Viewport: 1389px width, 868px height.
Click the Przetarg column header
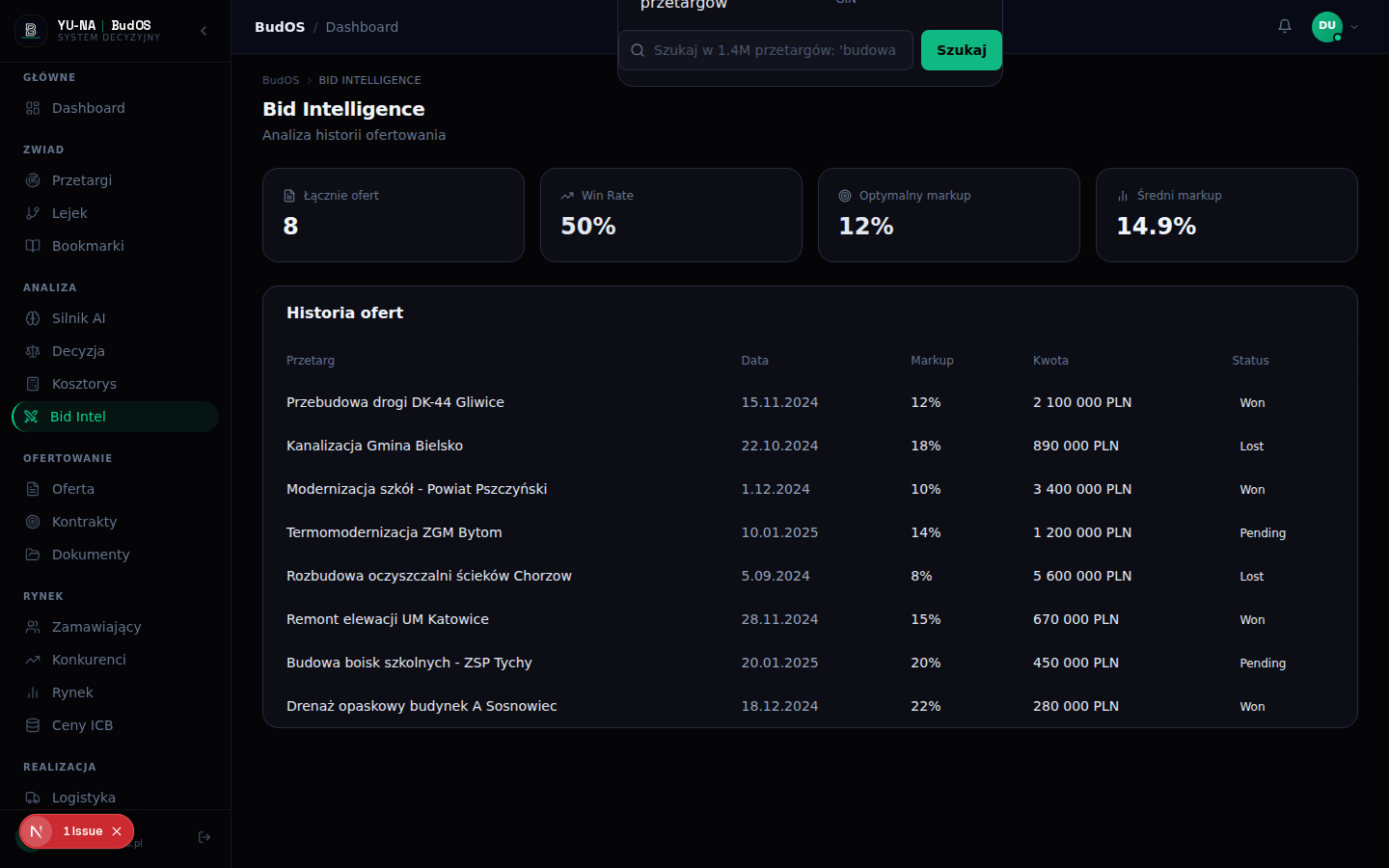(x=311, y=361)
